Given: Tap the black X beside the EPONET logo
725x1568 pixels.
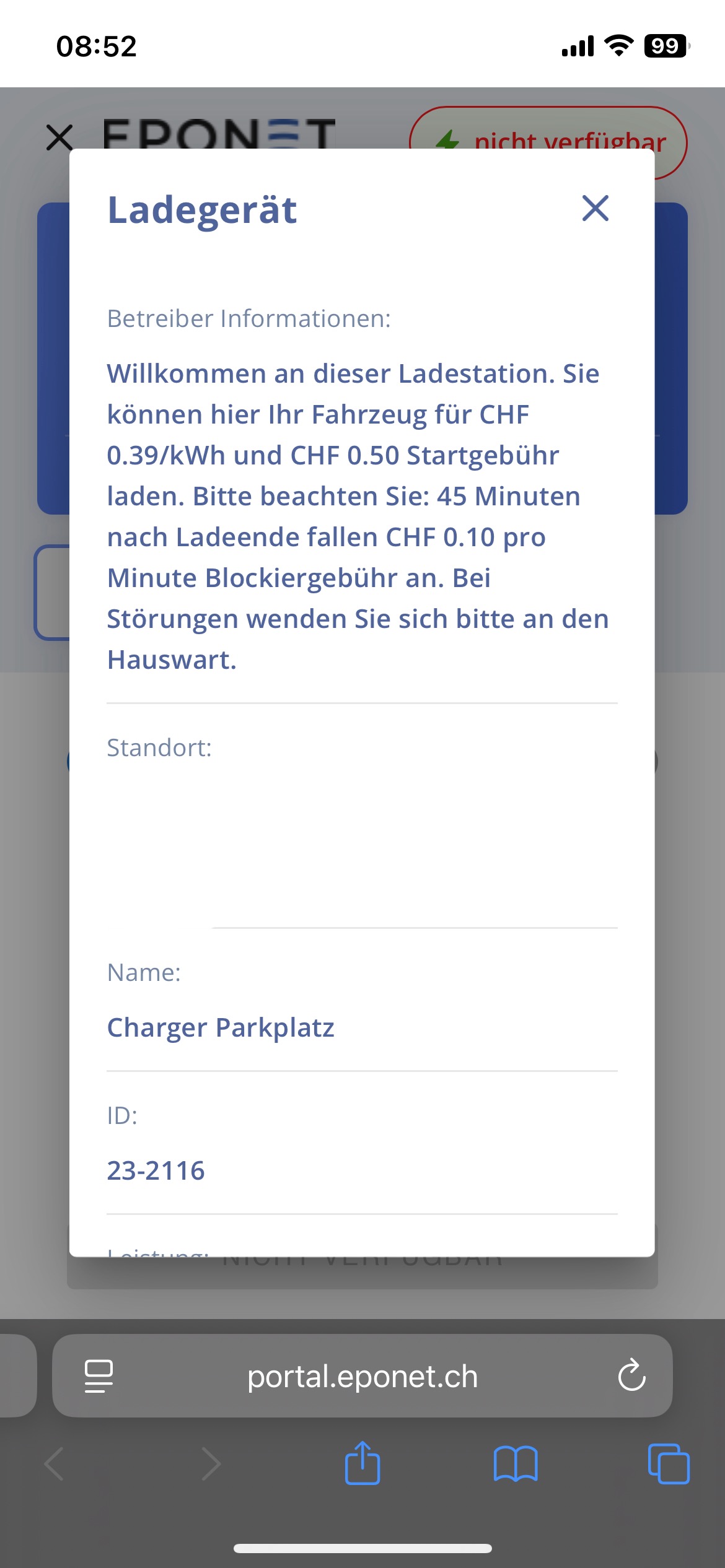Looking at the screenshot, I should click(59, 137).
